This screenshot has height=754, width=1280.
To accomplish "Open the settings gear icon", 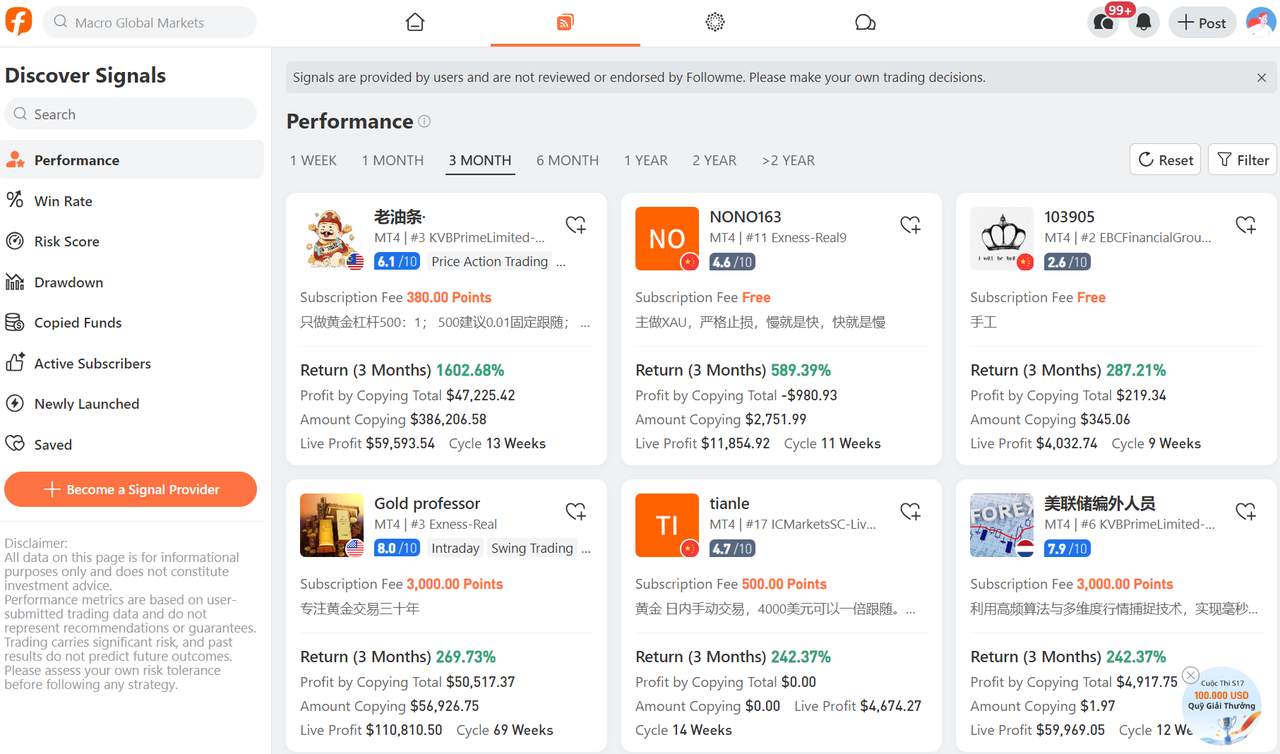I will pos(714,21).
